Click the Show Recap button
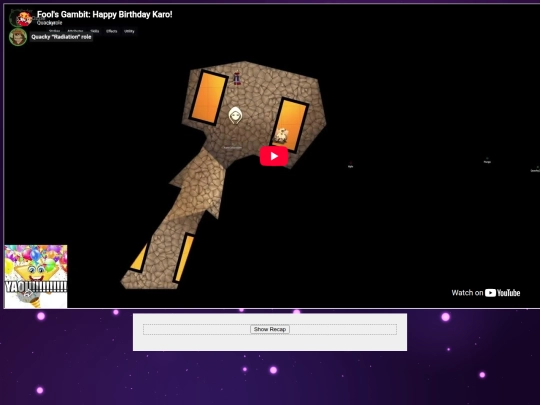Viewport: 540px width, 405px height. 270,329
